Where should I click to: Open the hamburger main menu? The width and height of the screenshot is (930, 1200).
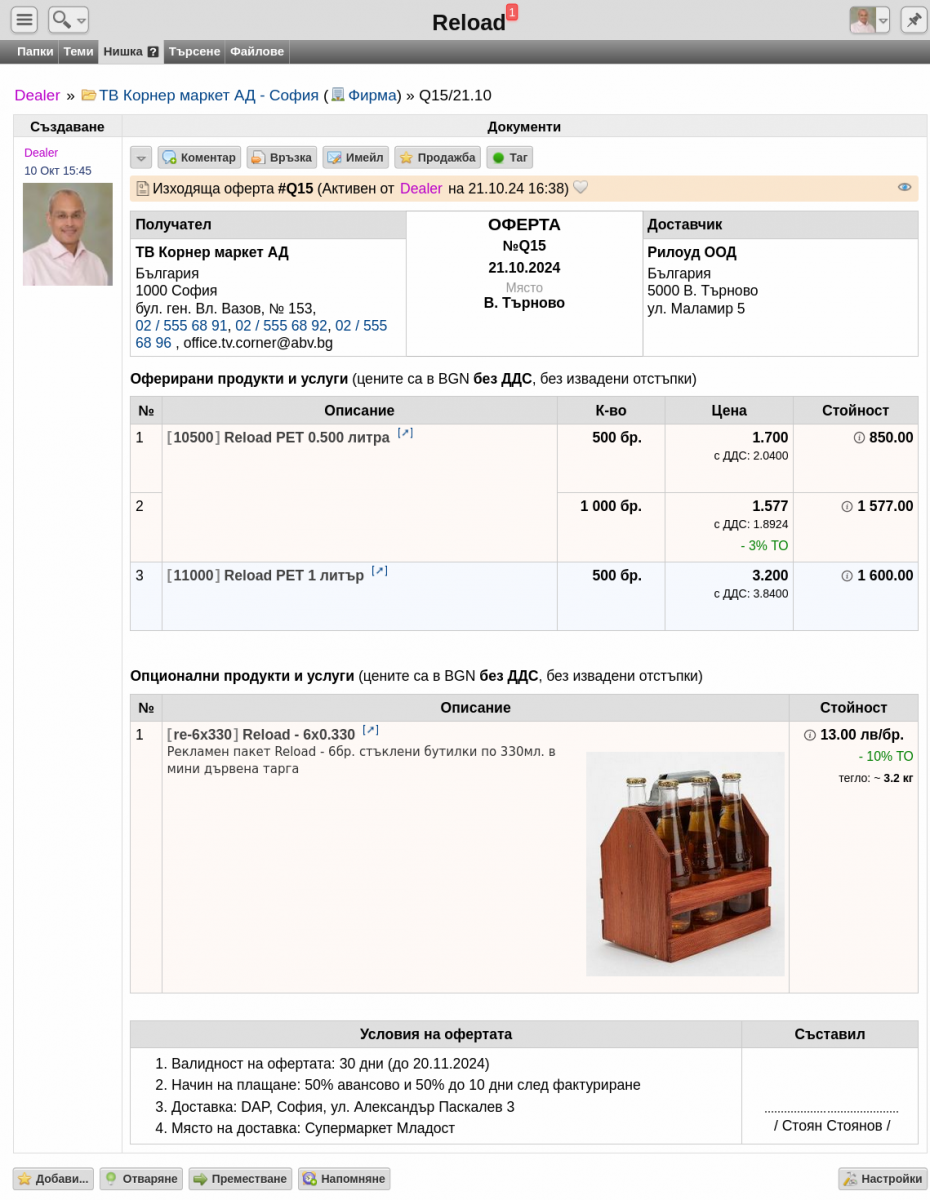pyautogui.click(x=25, y=20)
